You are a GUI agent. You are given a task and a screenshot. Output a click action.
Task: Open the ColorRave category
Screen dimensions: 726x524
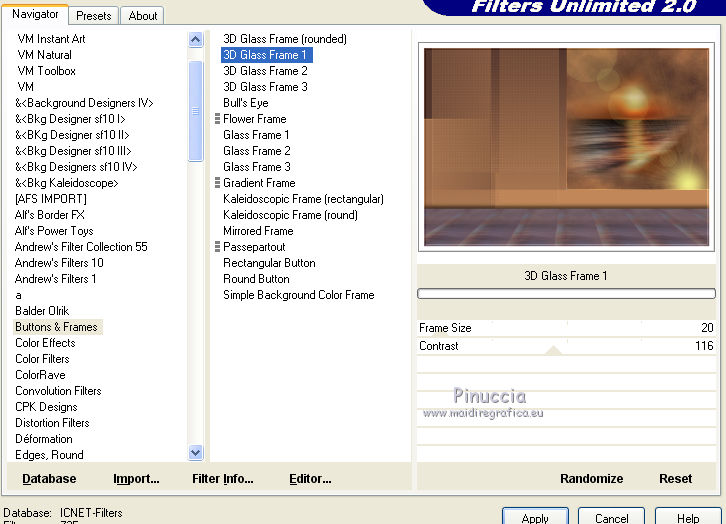[40, 375]
